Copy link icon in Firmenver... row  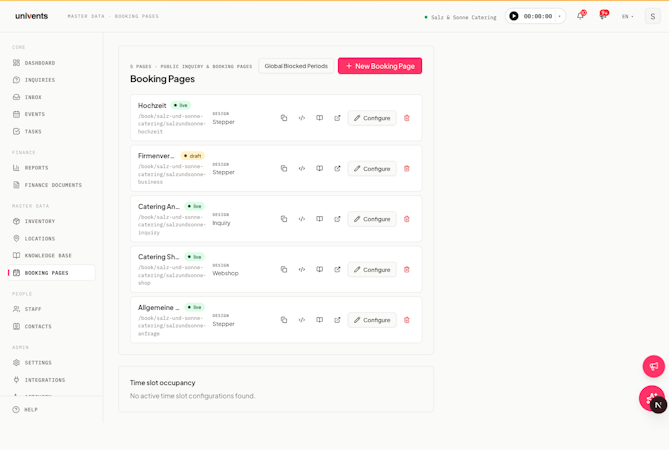coord(284,168)
